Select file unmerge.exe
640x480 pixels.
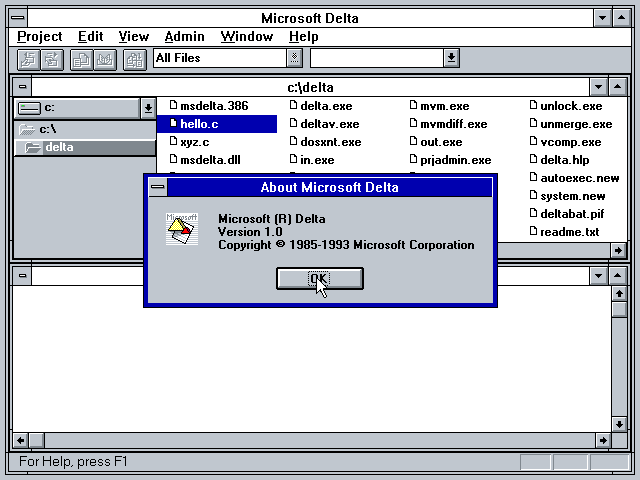[576, 124]
